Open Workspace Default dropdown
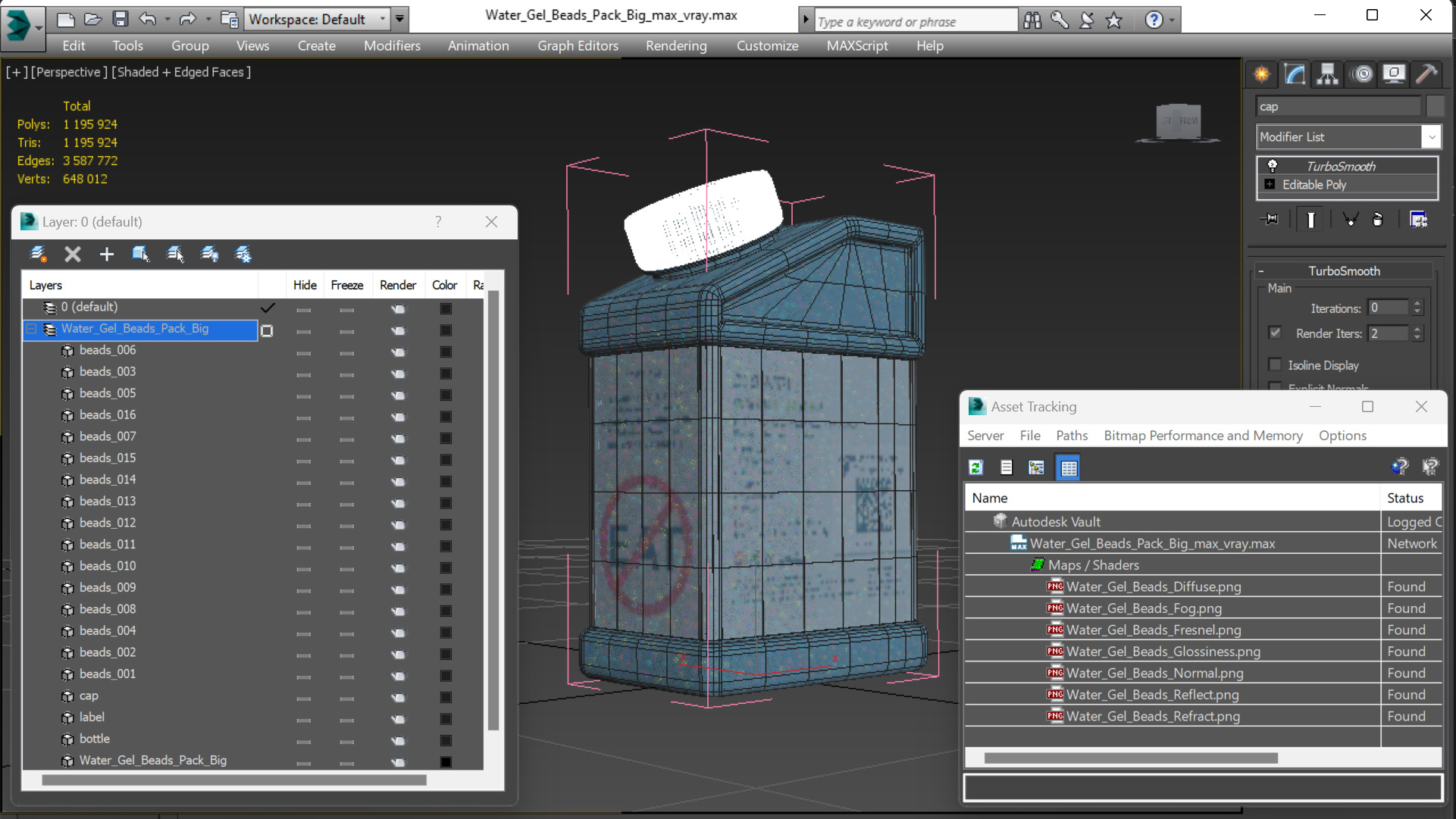 point(383,19)
